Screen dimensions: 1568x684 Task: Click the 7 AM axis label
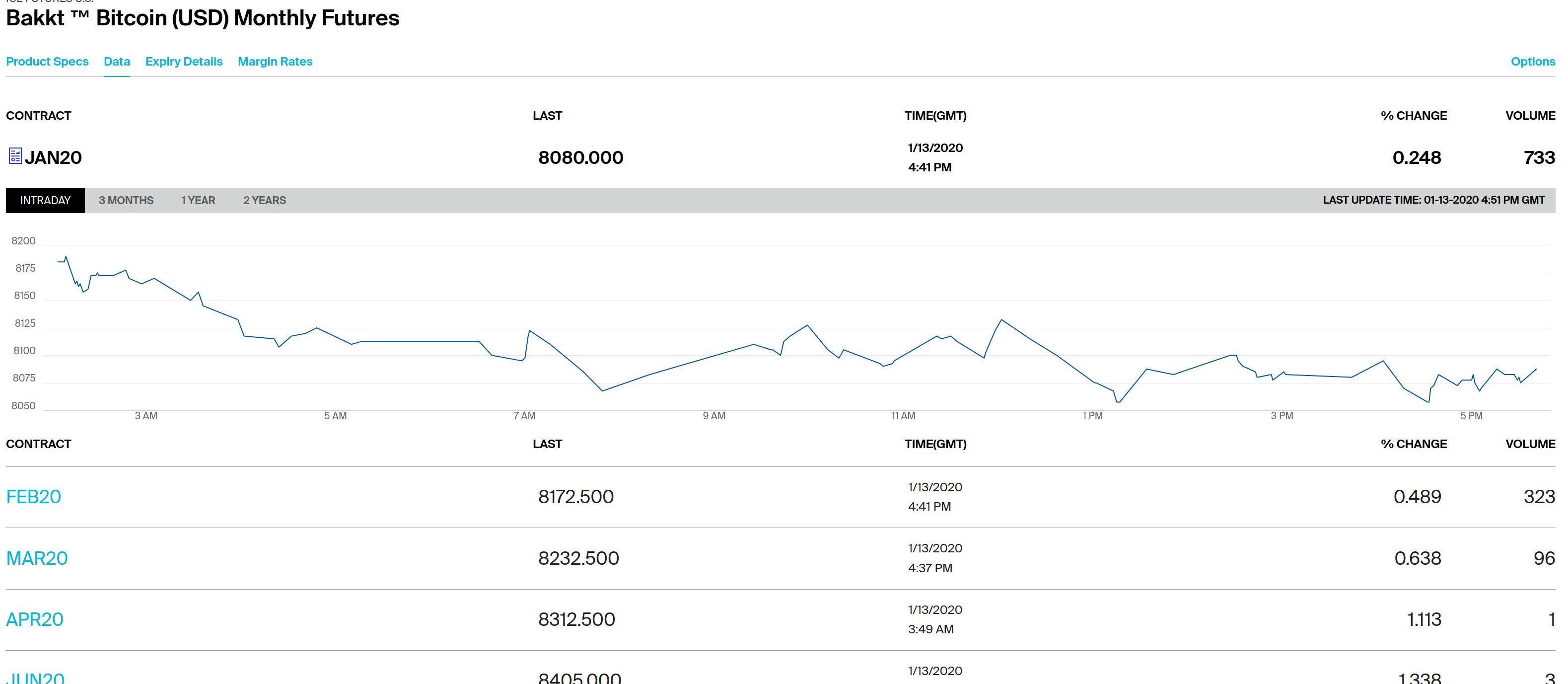point(524,416)
